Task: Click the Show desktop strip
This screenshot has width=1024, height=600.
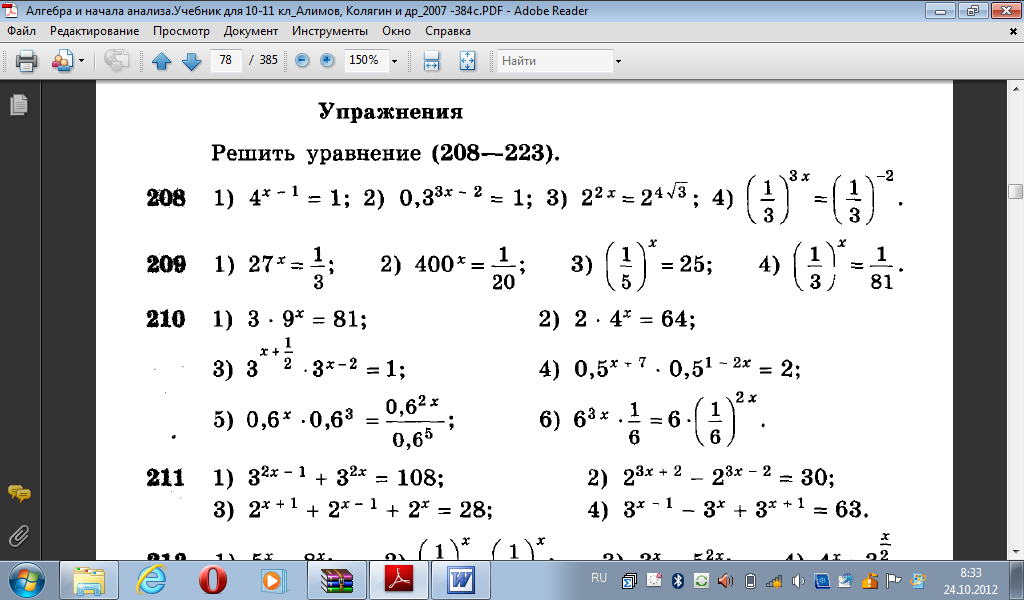Action: click(x=1019, y=580)
